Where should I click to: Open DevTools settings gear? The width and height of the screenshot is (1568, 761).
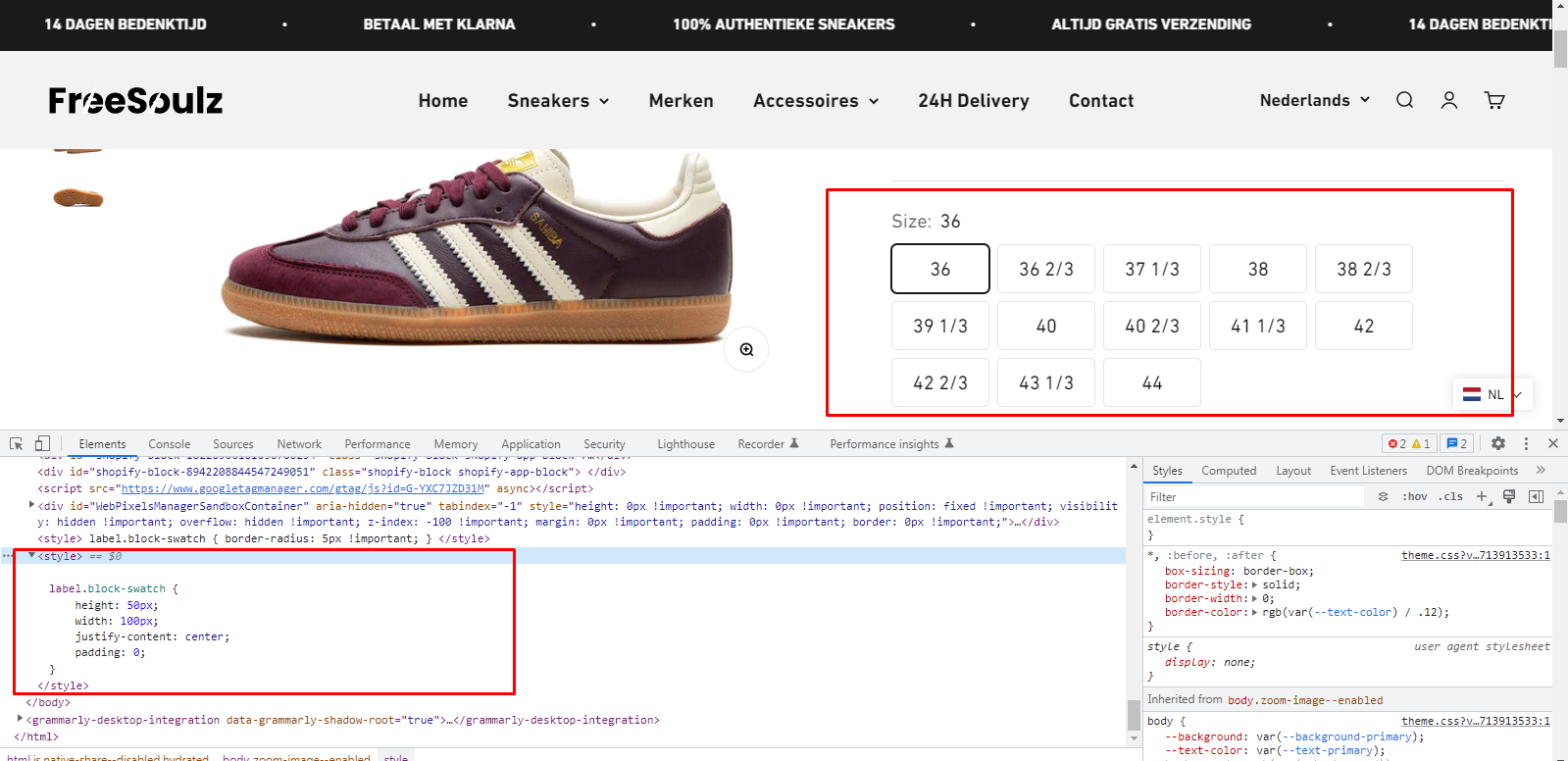coord(1498,443)
